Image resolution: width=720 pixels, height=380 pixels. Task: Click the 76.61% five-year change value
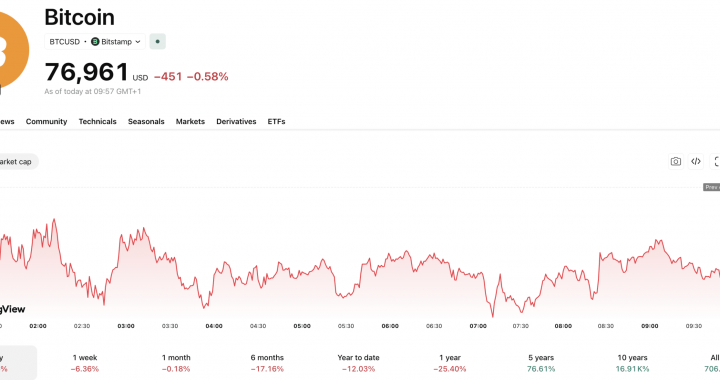[541, 369]
